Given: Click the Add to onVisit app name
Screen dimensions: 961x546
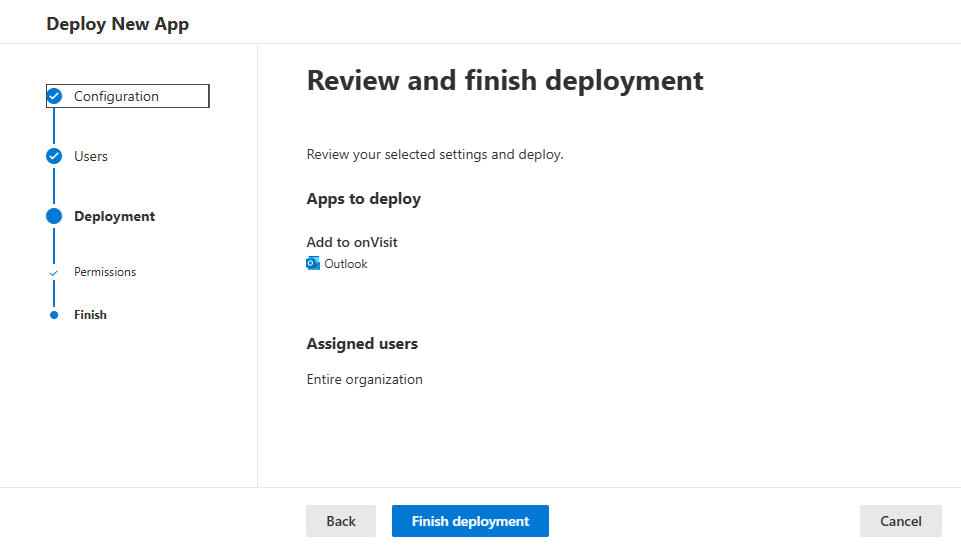Looking at the screenshot, I should tap(352, 242).
